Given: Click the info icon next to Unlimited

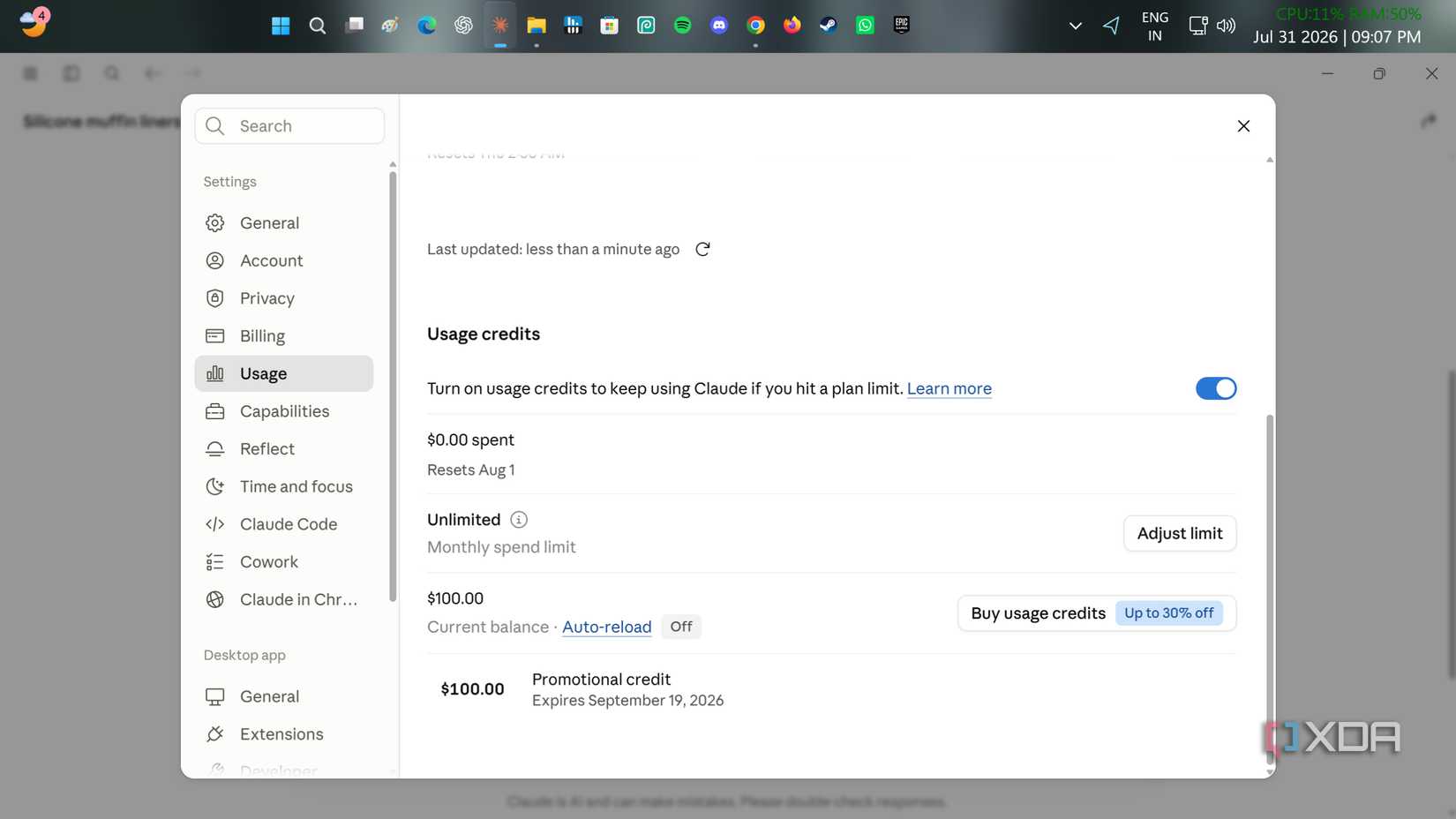Looking at the screenshot, I should pos(519,520).
